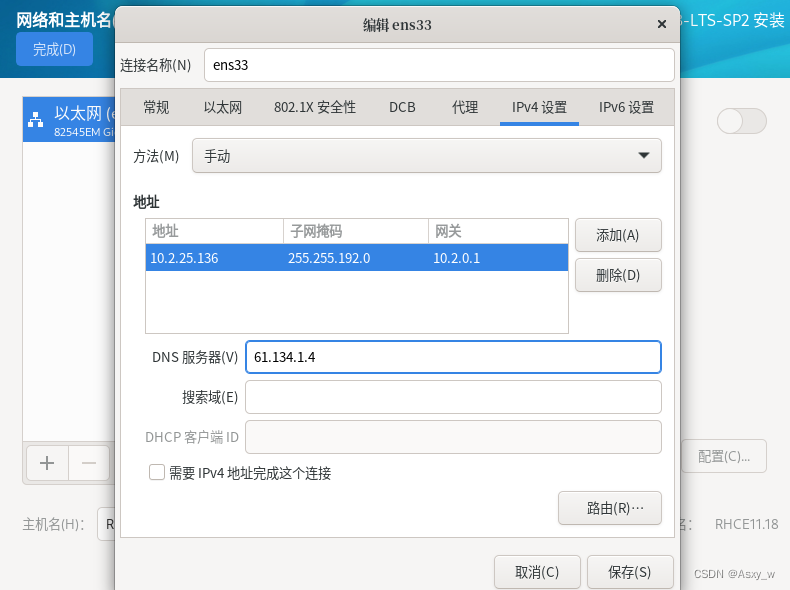Switch to the 代理 tab
This screenshot has height=590, width=790.
[465, 107]
